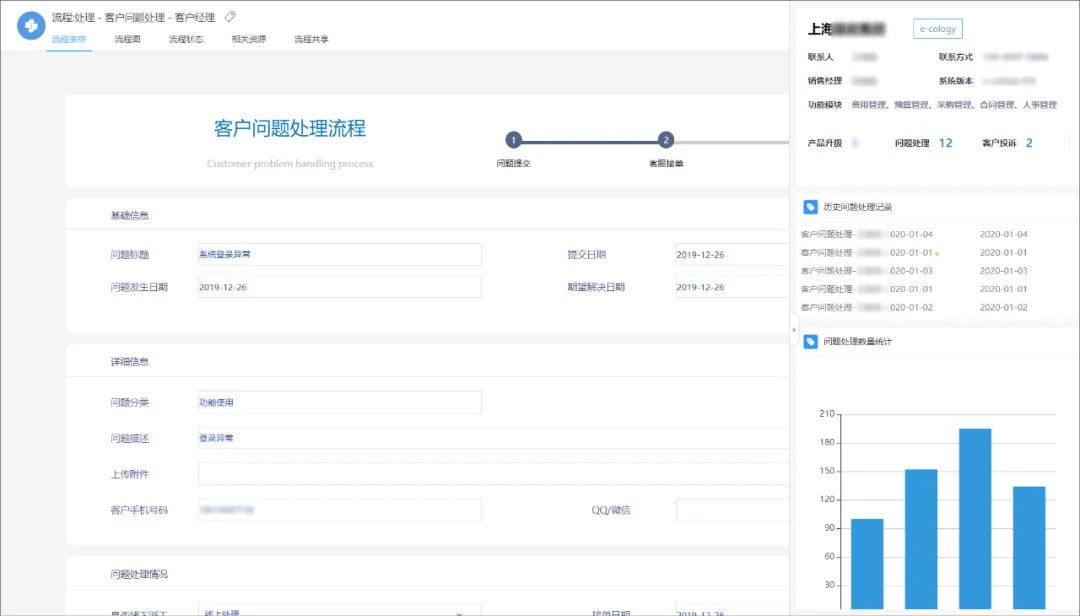Switch to the 流程状态 tab
The width and height of the screenshot is (1080, 616).
click(186, 39)
